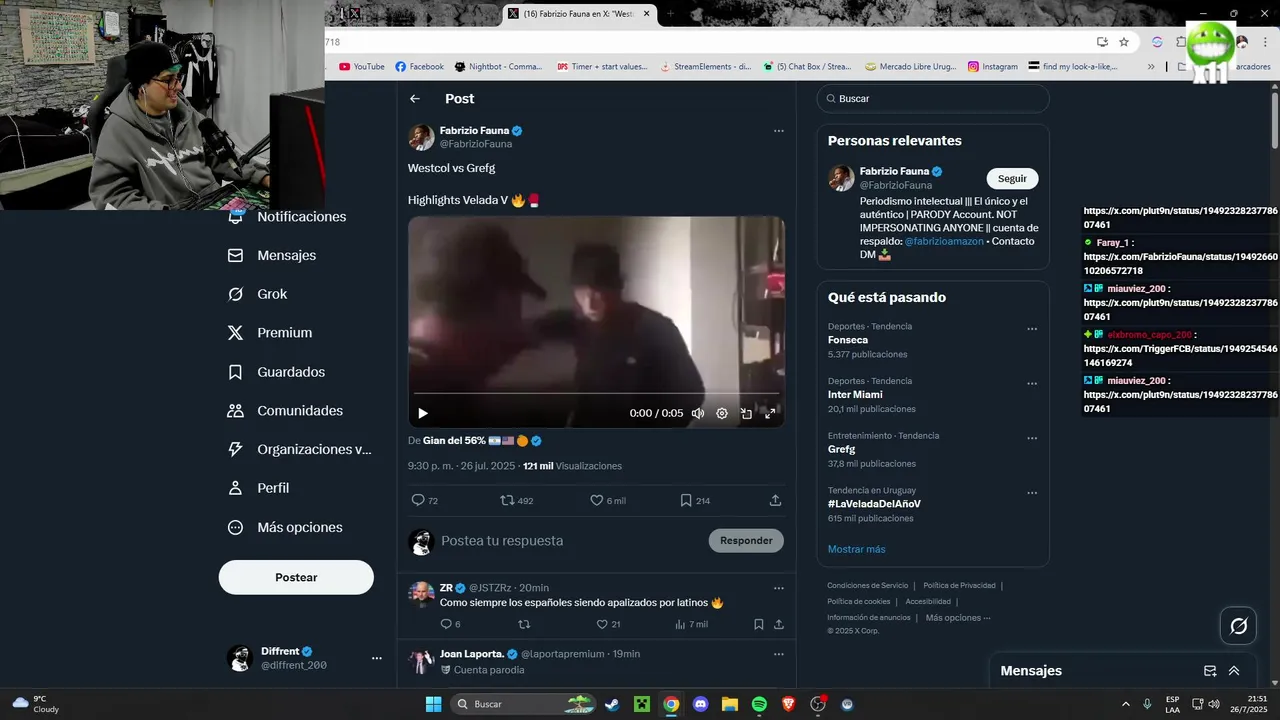Open three-dot menu on Joan Laporta's reply

(x=778, y=654)
